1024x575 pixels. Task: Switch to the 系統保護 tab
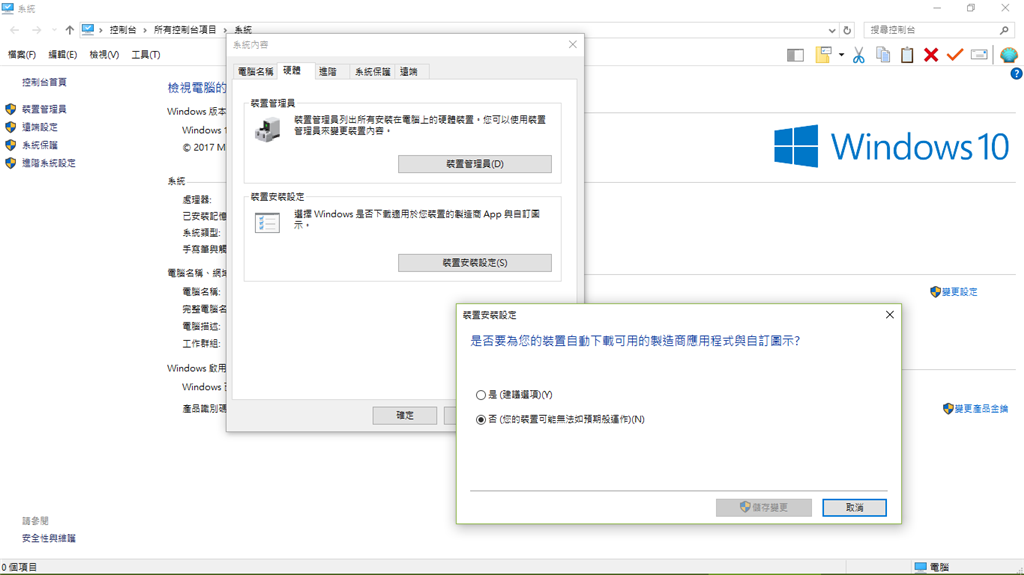tap(372, 72)
